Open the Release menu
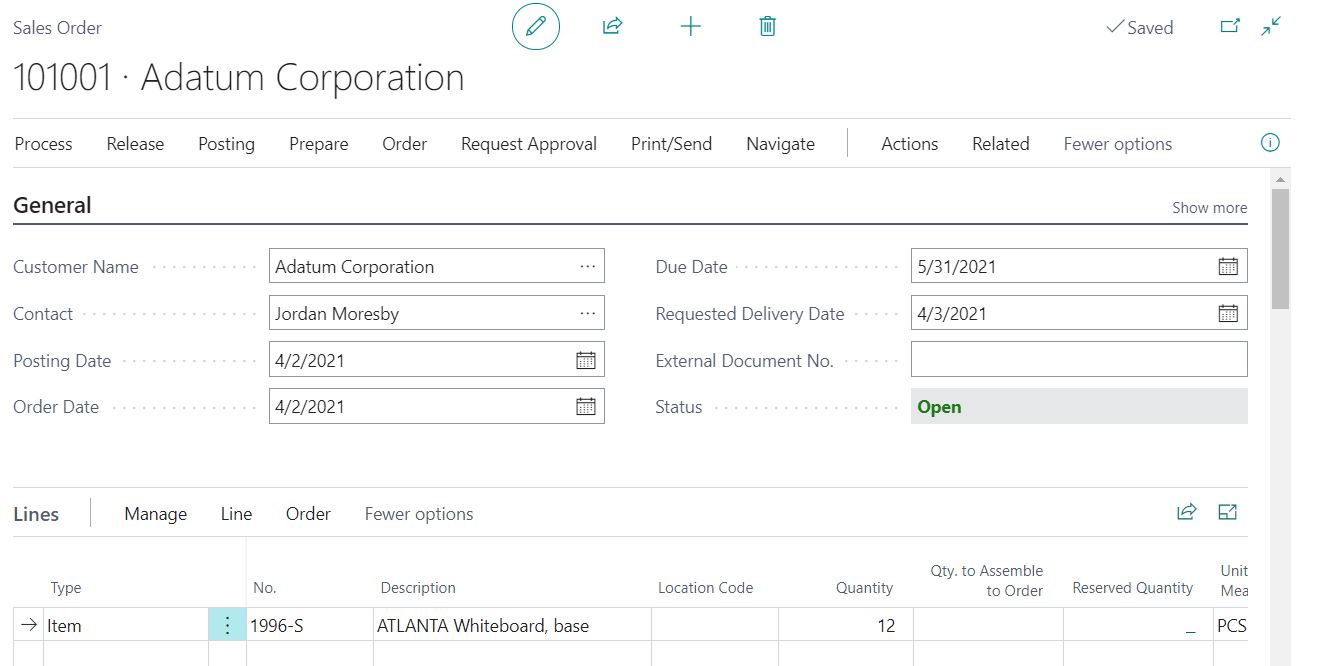Screen dimensions: 1317x666 point(135,144)
